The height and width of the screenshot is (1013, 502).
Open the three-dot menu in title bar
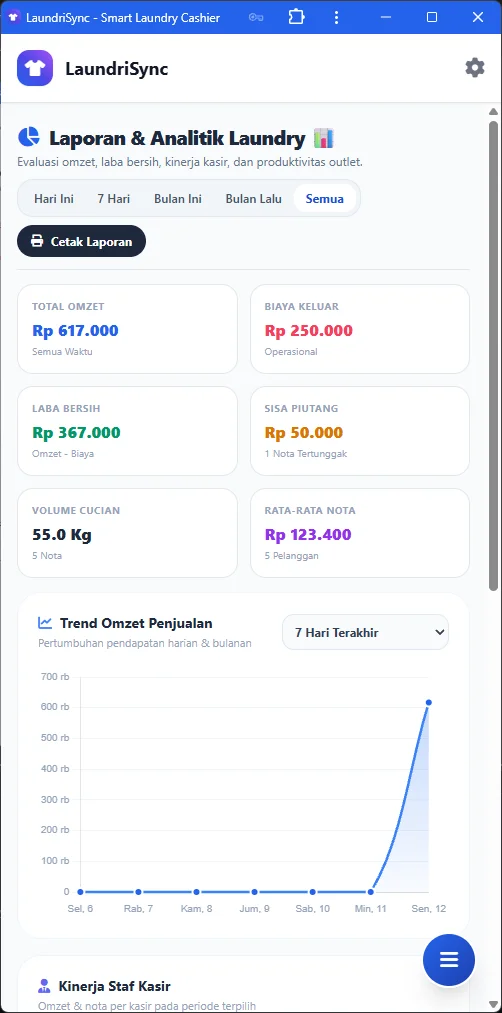pyautogui.click(x=336, y=17)
